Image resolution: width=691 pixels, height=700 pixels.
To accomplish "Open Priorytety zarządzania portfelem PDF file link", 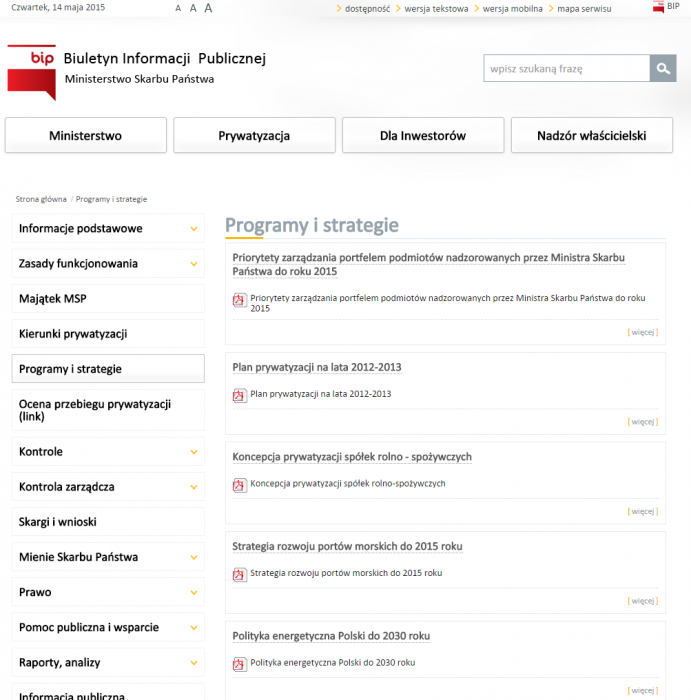I will pos(448,303).
